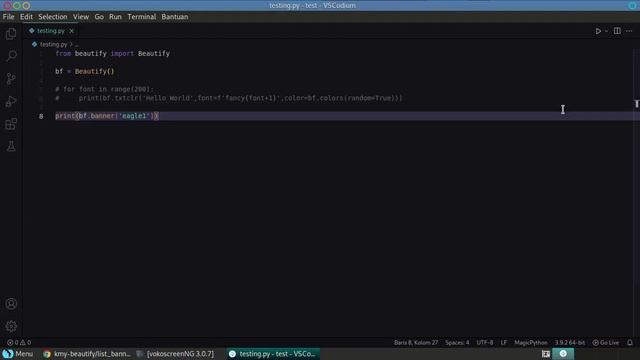640x360 pixels.
Task: Open the notifications bell icon
Action: click(x=630, y=343)
